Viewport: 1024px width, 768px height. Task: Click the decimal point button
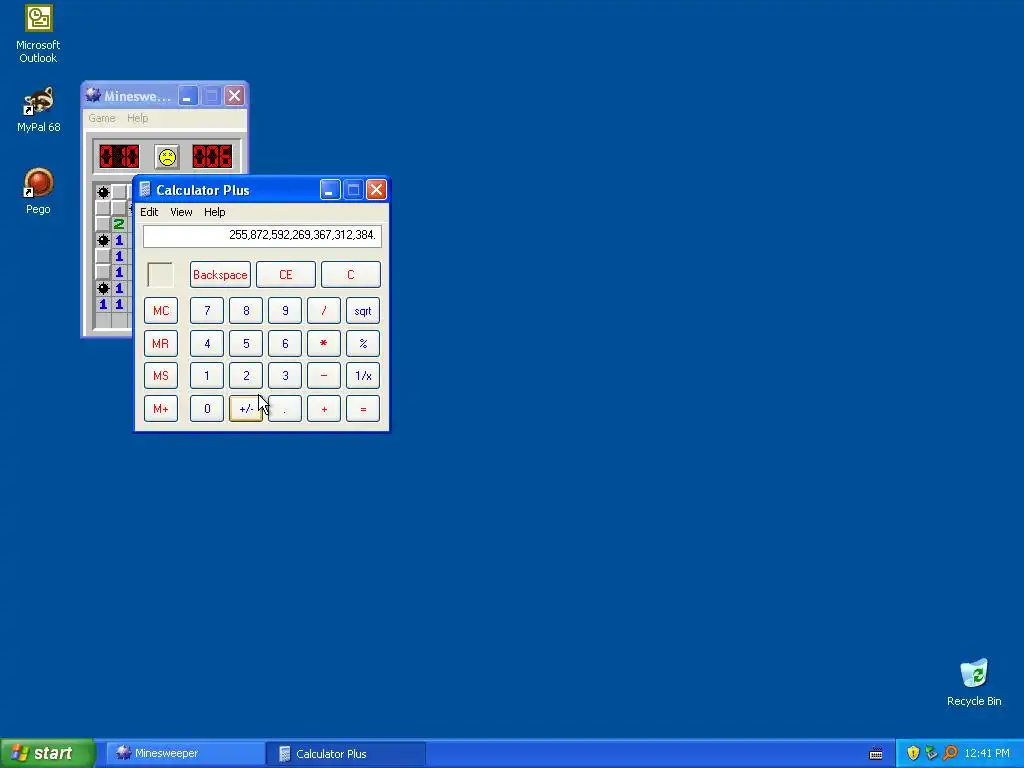coord(285,409)
